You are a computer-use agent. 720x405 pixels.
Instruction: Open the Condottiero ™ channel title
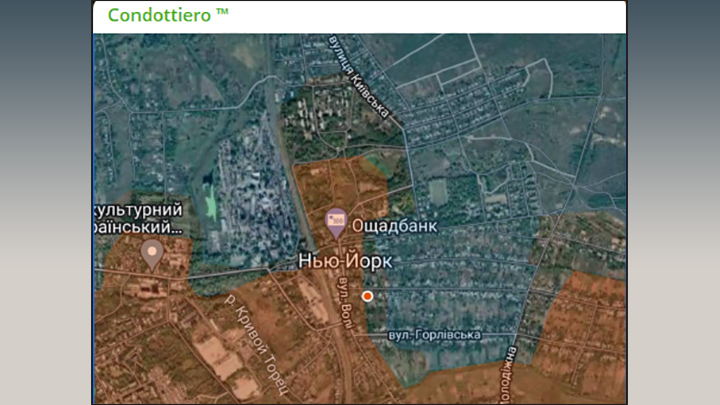click(x=168, y=15)
